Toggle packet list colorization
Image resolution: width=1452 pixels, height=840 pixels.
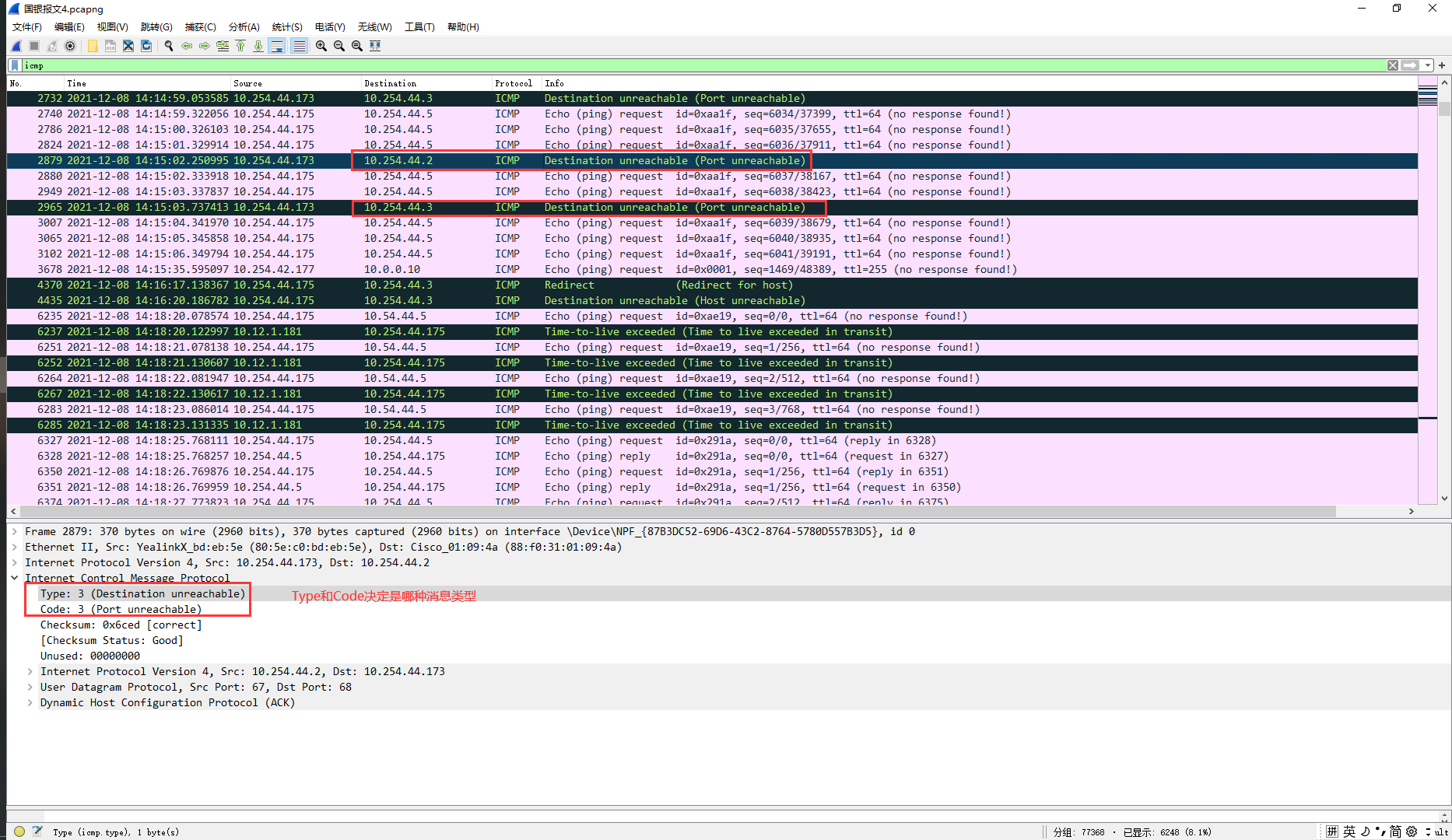point(299,46)
